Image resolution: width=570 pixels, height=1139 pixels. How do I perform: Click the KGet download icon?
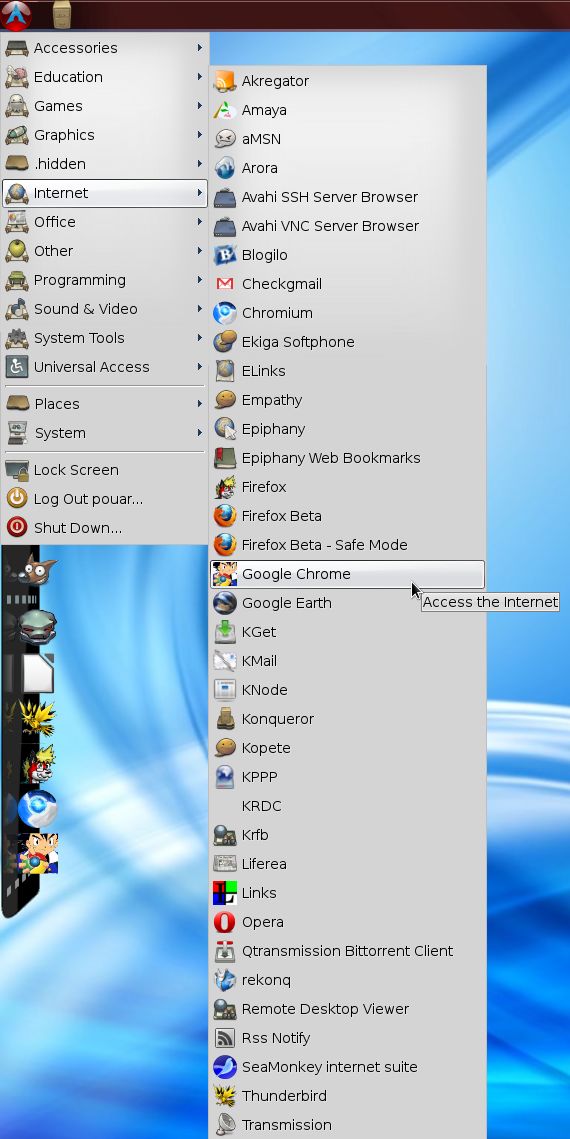tap(225, 632)
